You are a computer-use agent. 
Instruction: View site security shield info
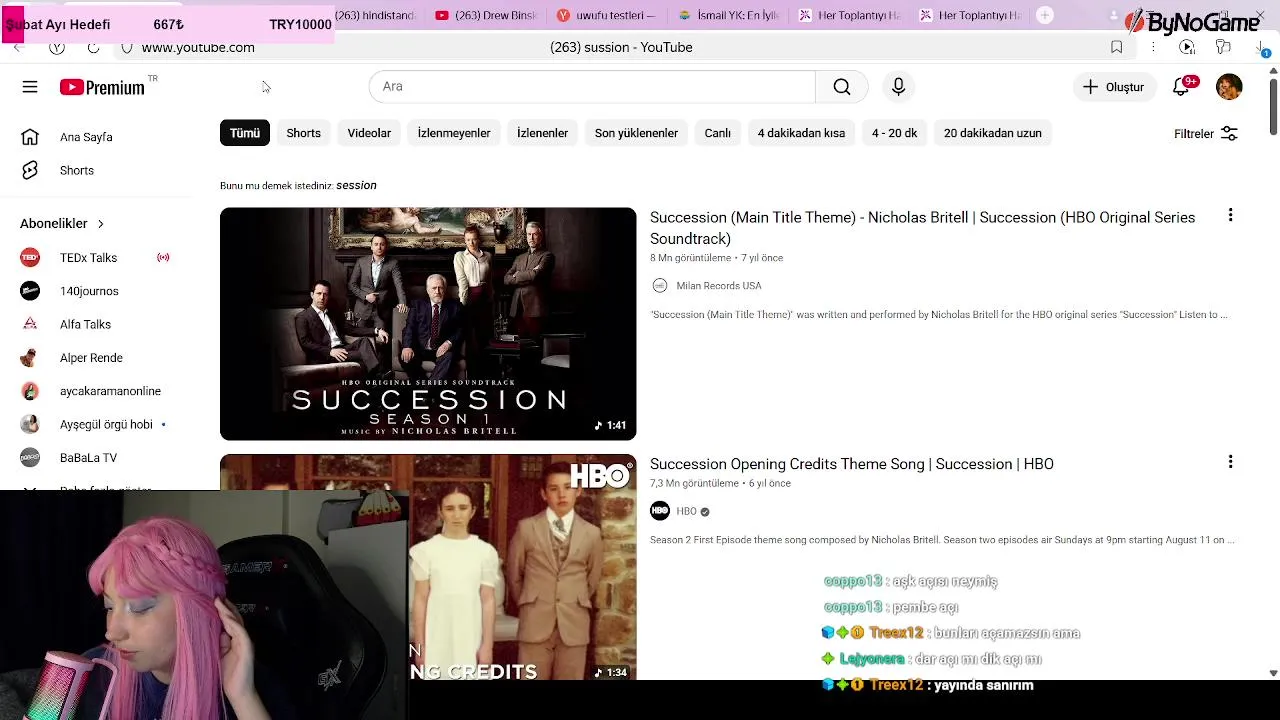tap(127, 47)
